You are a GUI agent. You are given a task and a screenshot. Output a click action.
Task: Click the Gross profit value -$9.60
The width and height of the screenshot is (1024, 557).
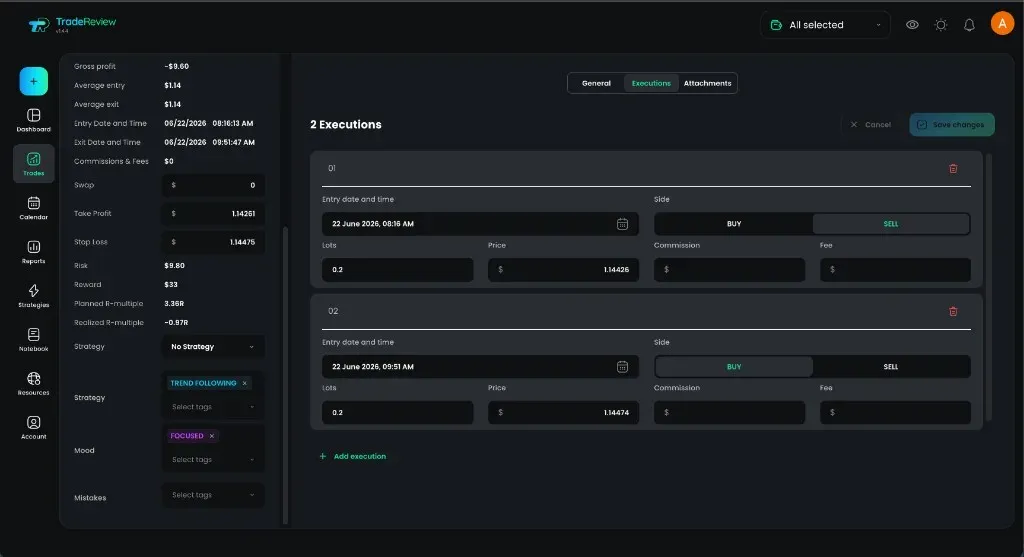pos(176,67)
